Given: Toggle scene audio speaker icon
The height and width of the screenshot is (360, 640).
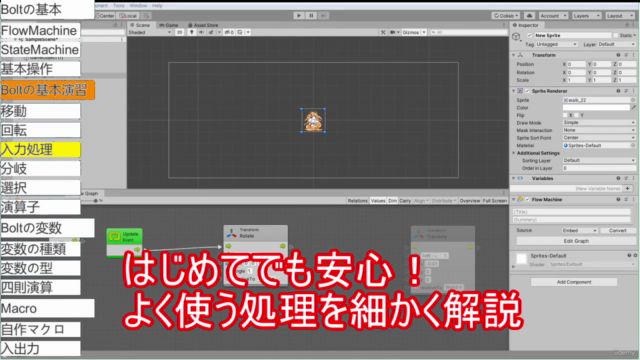Looking at the screenshot, I should point(201,32).
